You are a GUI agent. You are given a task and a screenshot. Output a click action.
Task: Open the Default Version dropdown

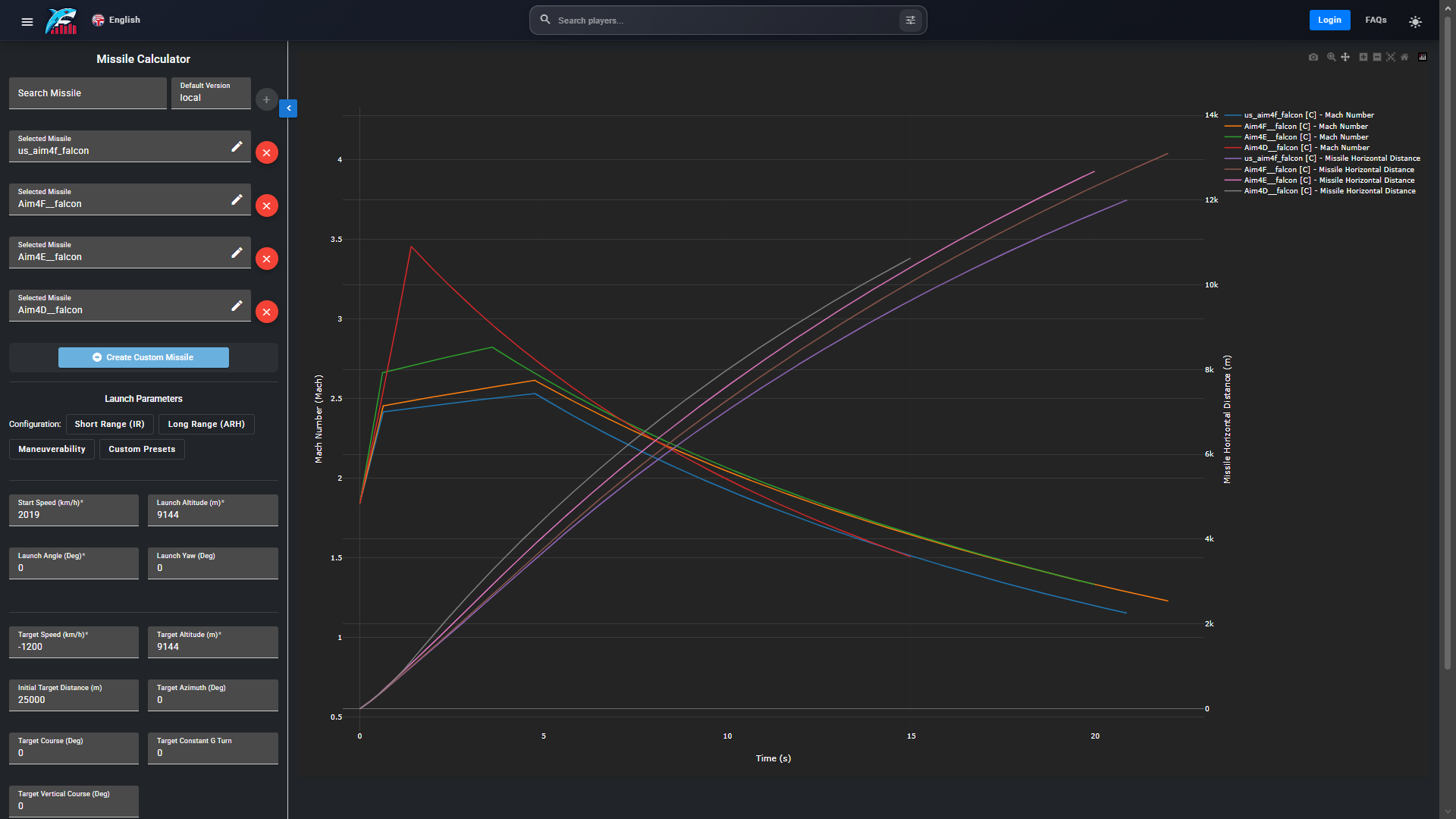211,93
